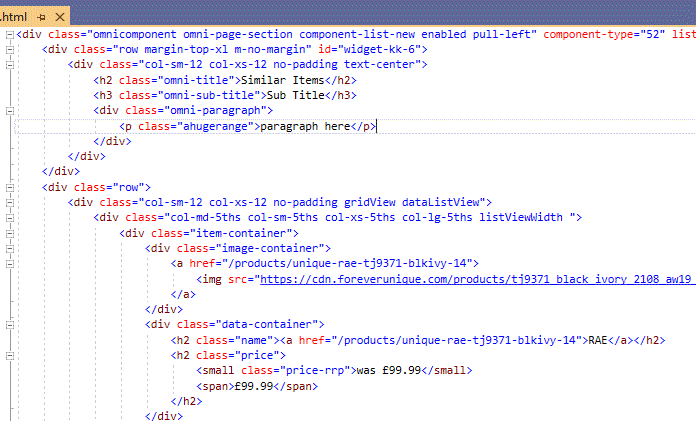Close the .html editor tab
Screen dimensions: 696x421
[x=60, y=16]
